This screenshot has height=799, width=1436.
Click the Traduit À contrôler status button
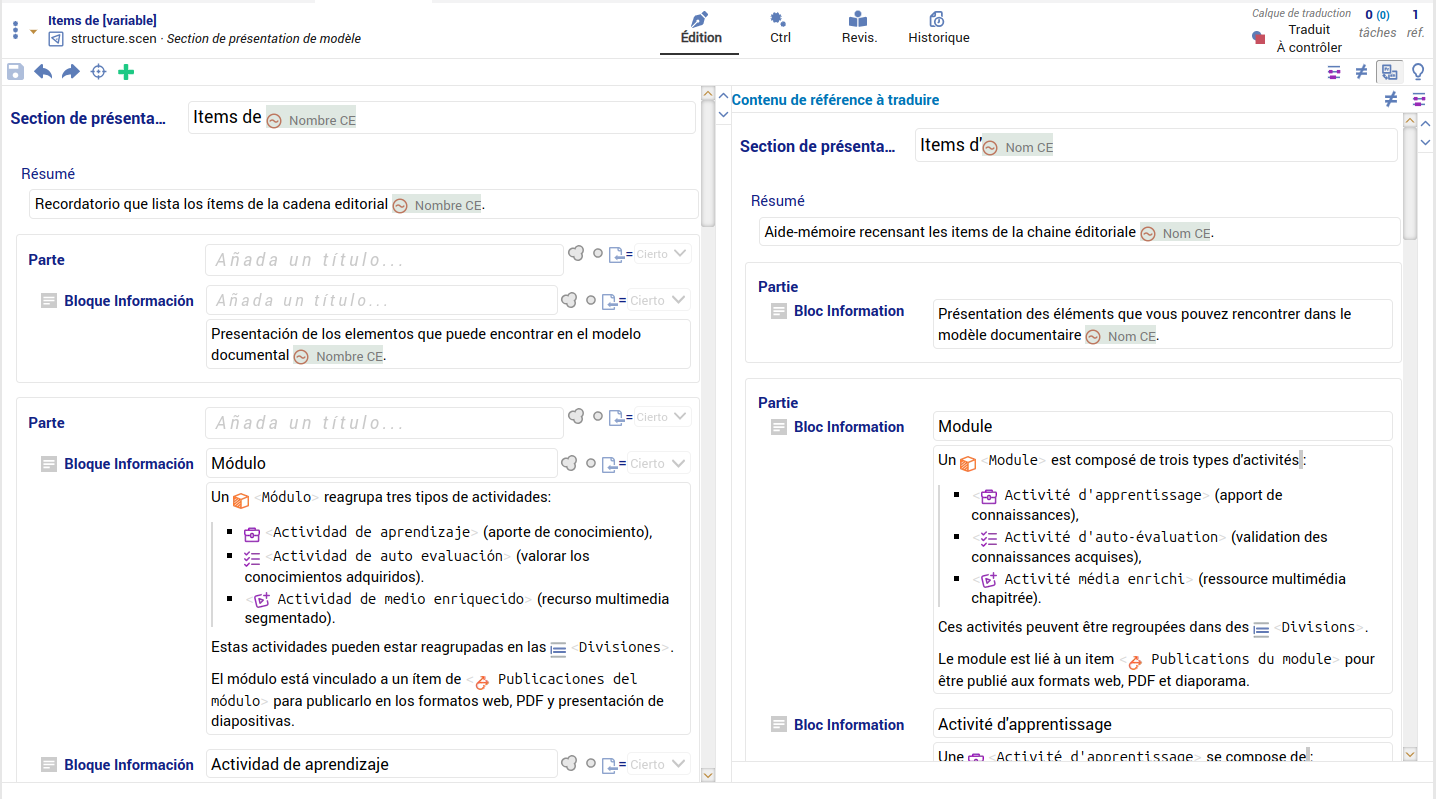tap(1309, 38)
